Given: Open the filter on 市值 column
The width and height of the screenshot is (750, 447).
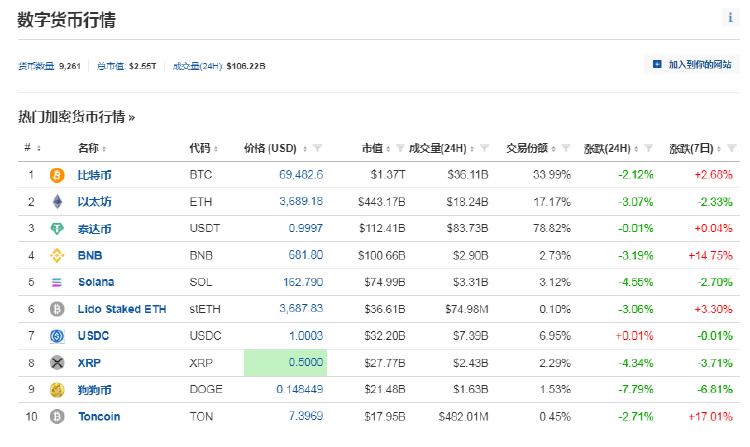Looking at the screenshot, I should (401, 149).
